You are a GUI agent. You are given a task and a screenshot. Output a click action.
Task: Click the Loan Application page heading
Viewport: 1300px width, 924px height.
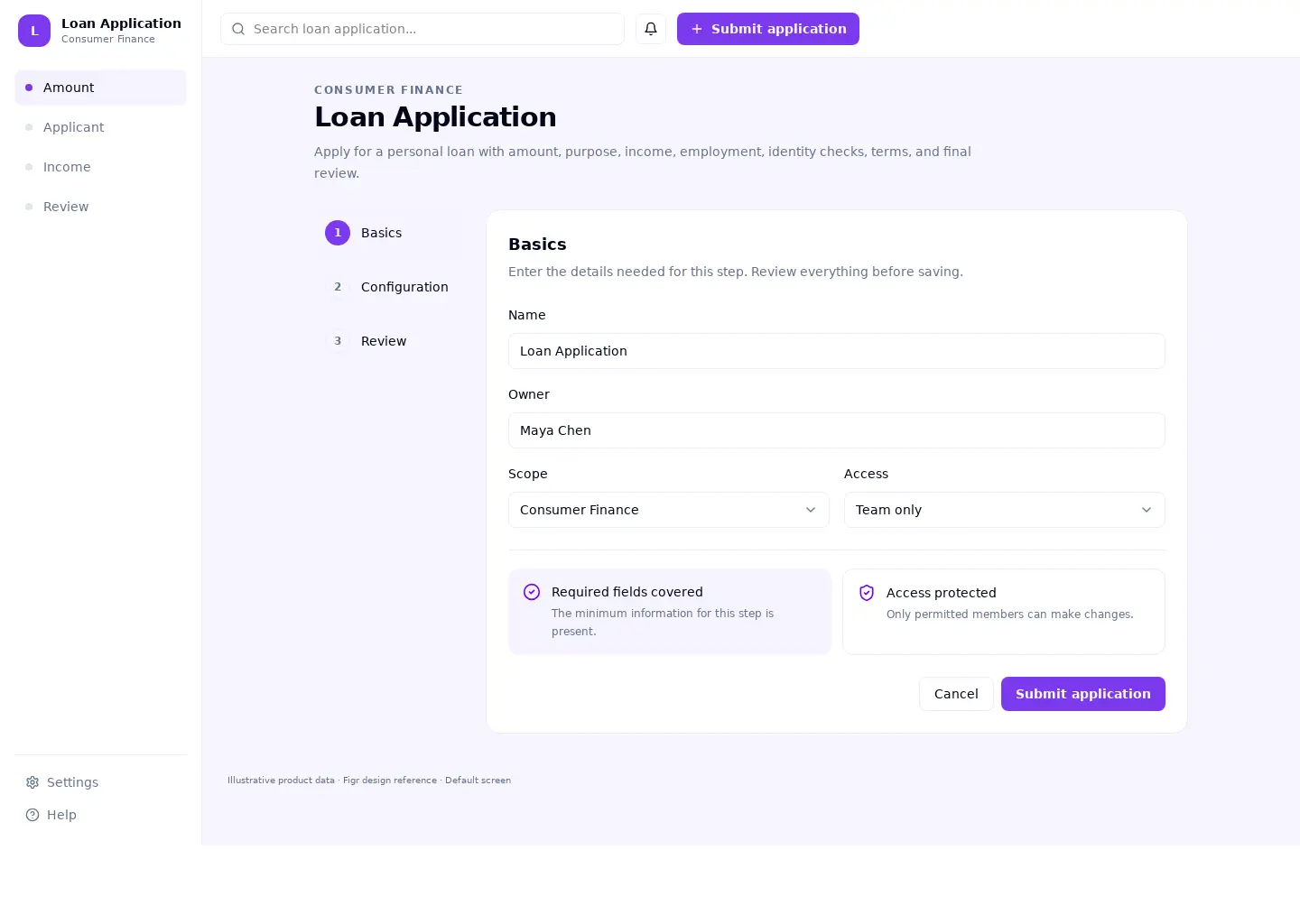pyautogui.click(x=435, y=117)
